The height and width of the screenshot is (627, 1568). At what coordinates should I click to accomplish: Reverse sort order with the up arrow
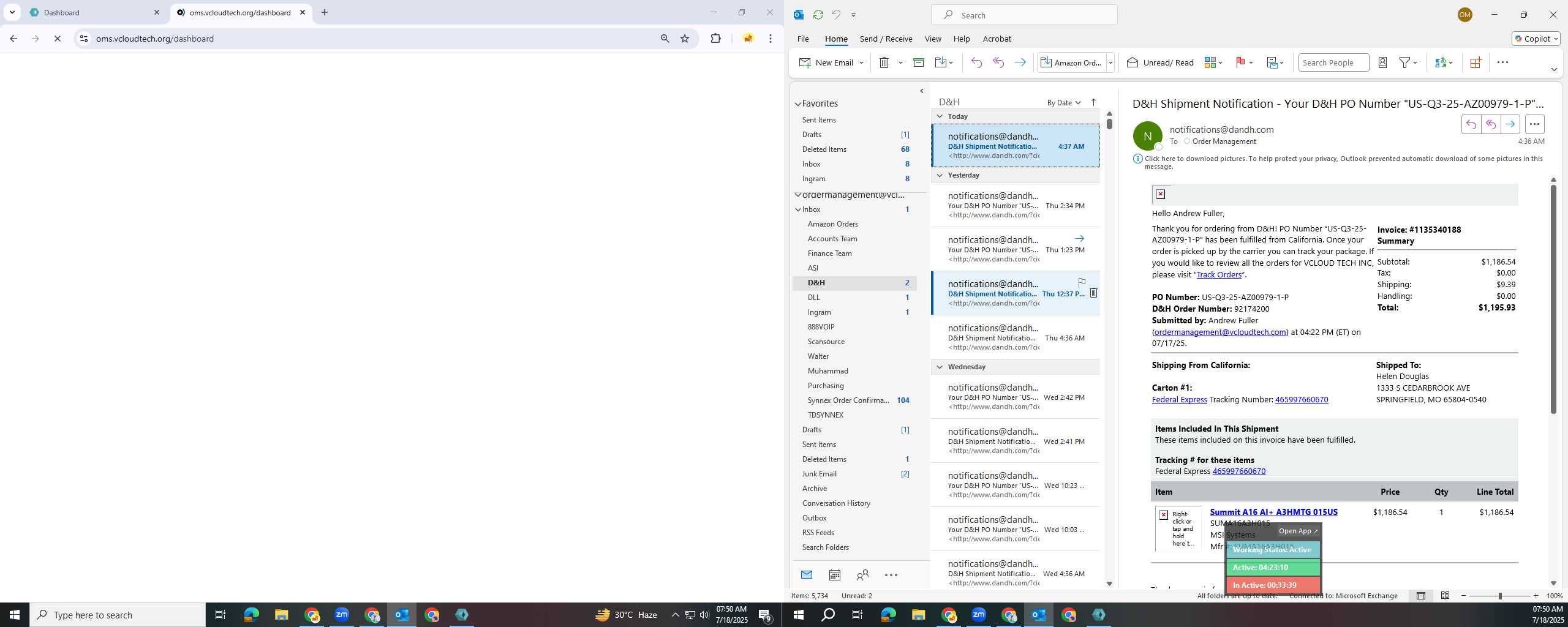click(x=1094, y=102)
